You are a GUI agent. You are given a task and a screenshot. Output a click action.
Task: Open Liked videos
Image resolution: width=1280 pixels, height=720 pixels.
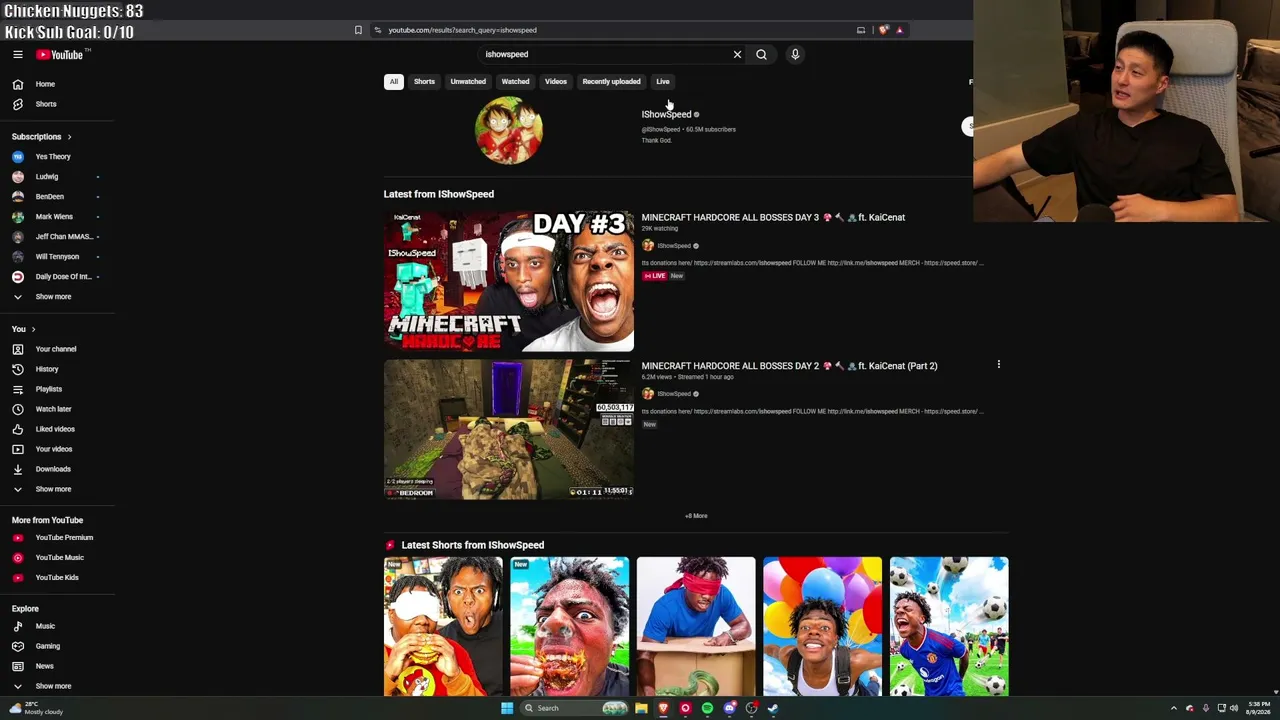(55, 429)
